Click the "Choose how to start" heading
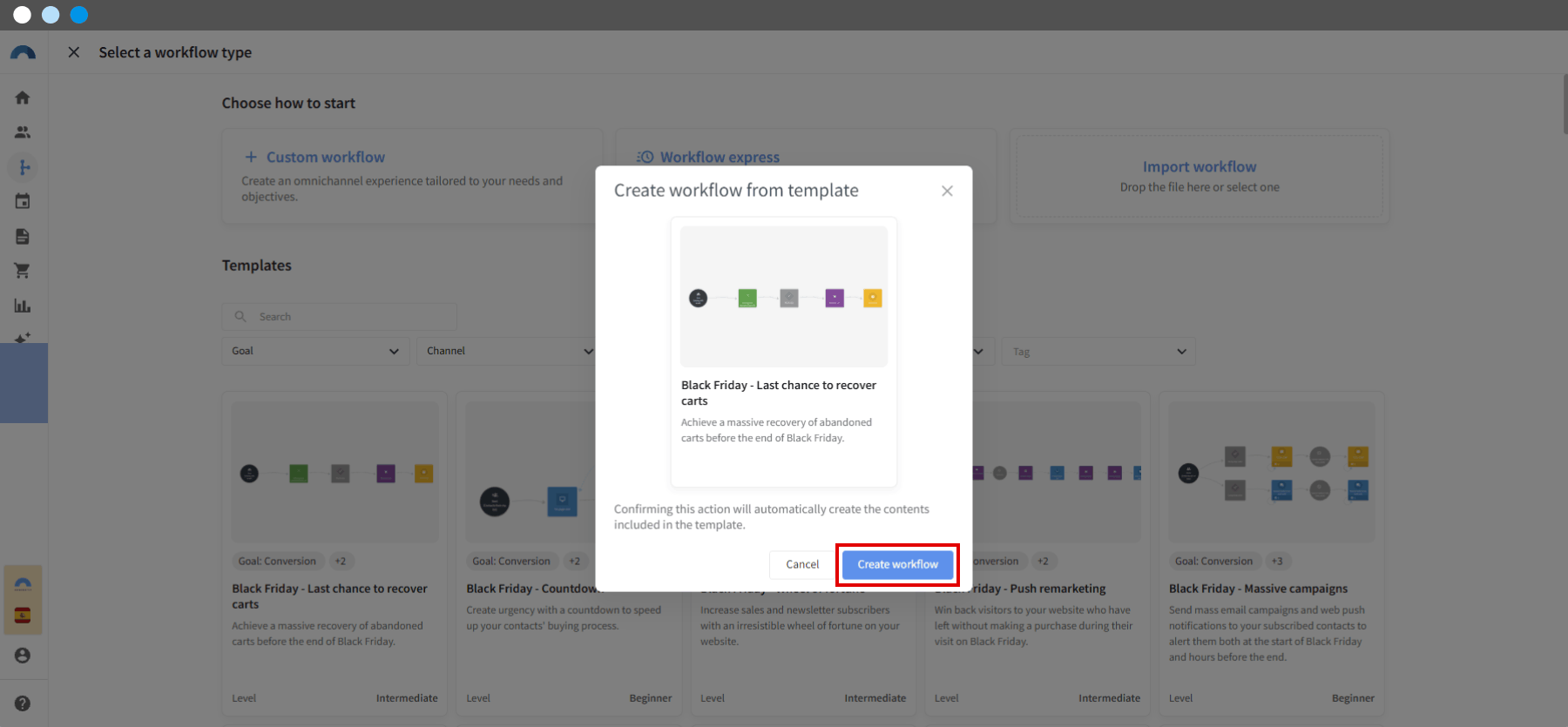 click(288, 103)
